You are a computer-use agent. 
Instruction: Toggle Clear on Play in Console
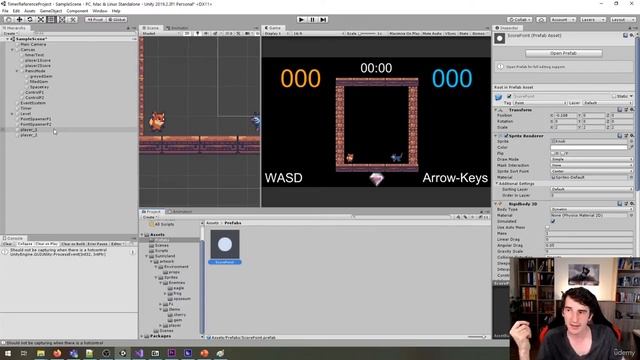coord(47,244)
